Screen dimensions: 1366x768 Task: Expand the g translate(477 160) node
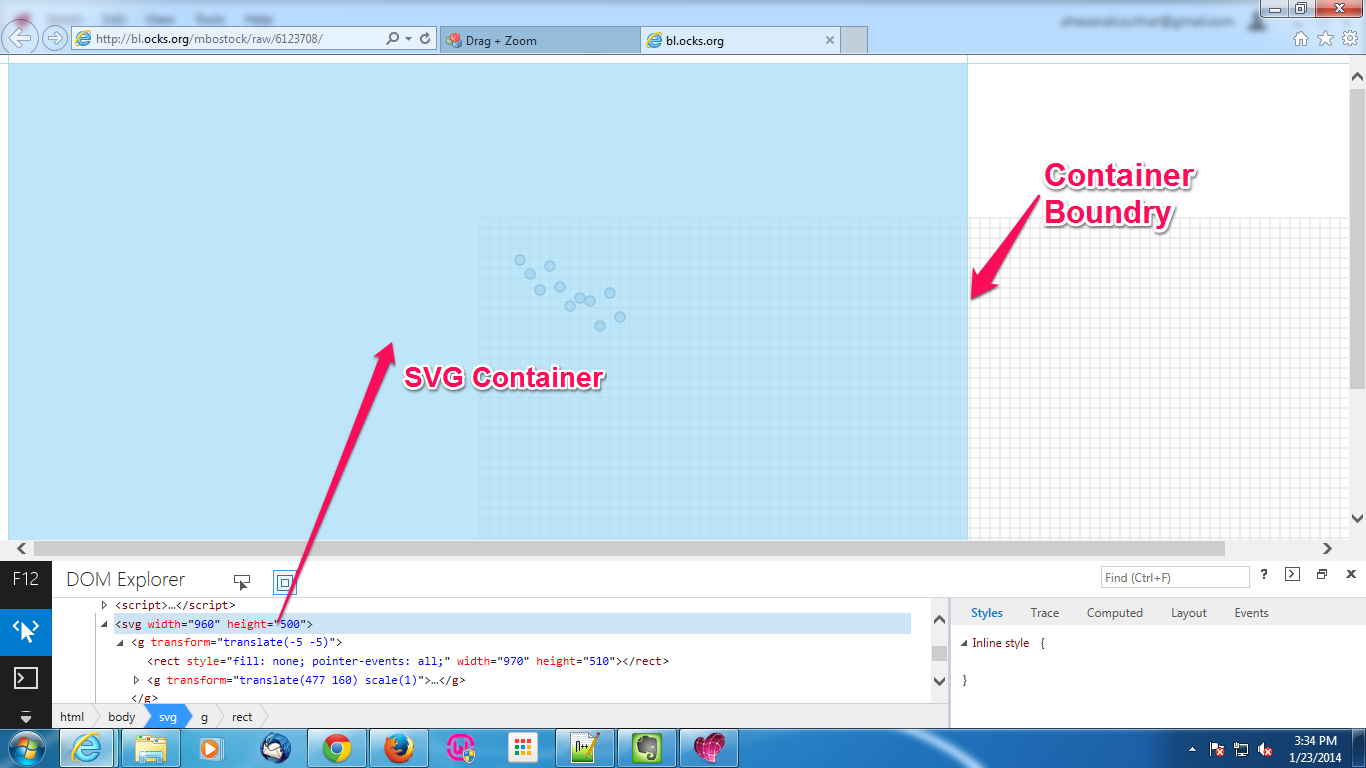coord(136,680)
